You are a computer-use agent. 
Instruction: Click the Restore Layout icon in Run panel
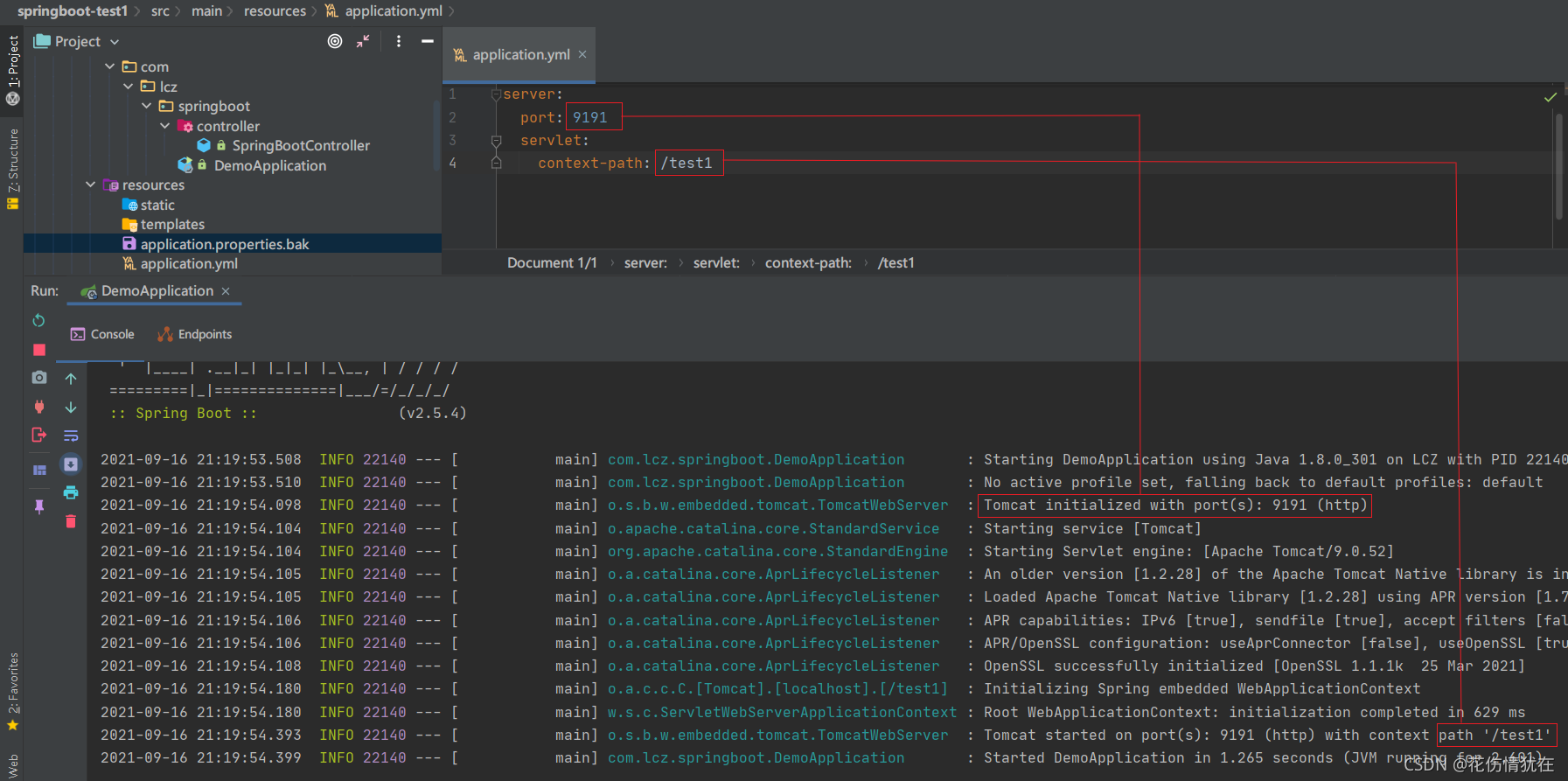click(38, 470)
